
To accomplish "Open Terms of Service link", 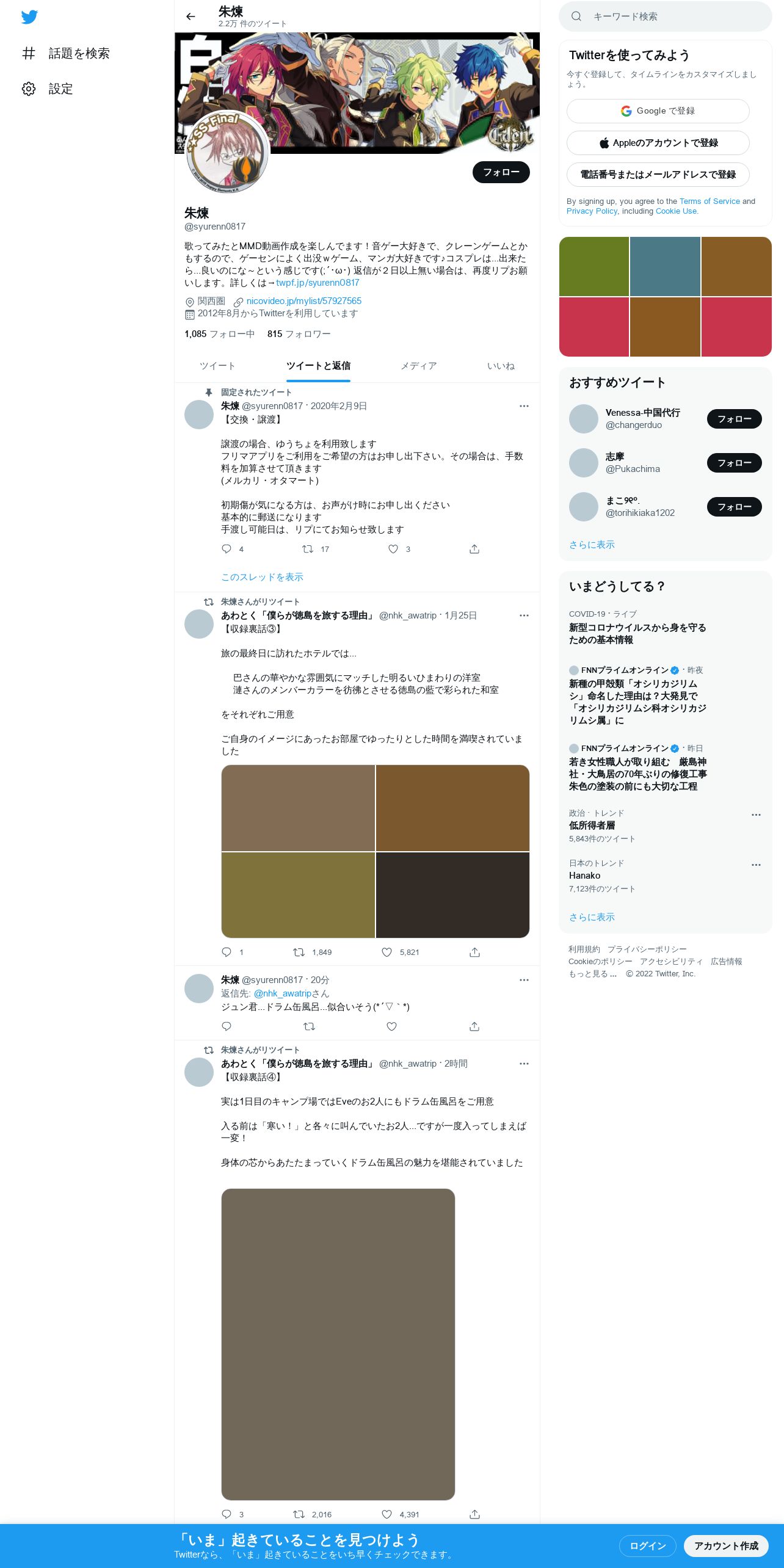I will [710, 201].
